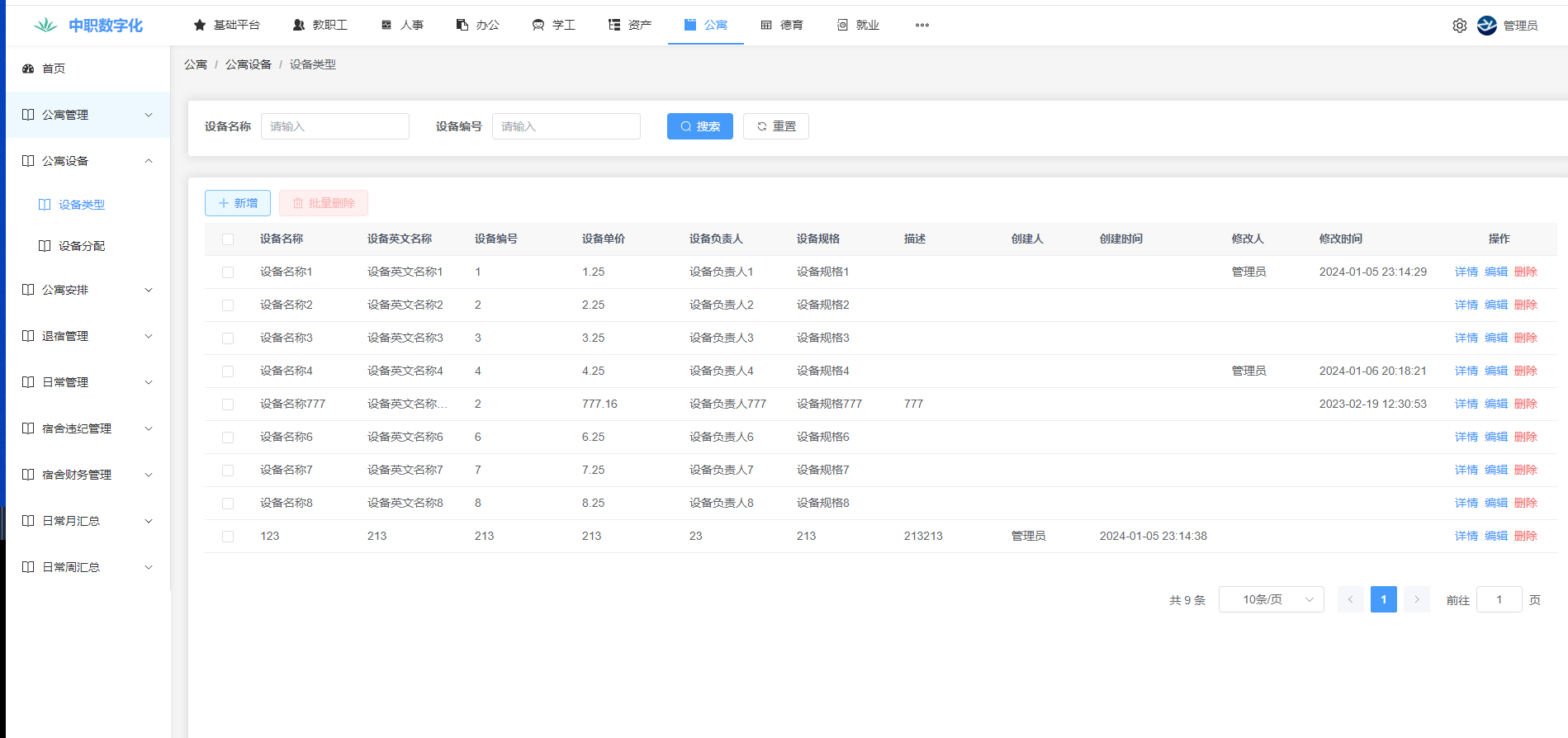
Task: Click the 新增 add button
Action: point(238,203)
